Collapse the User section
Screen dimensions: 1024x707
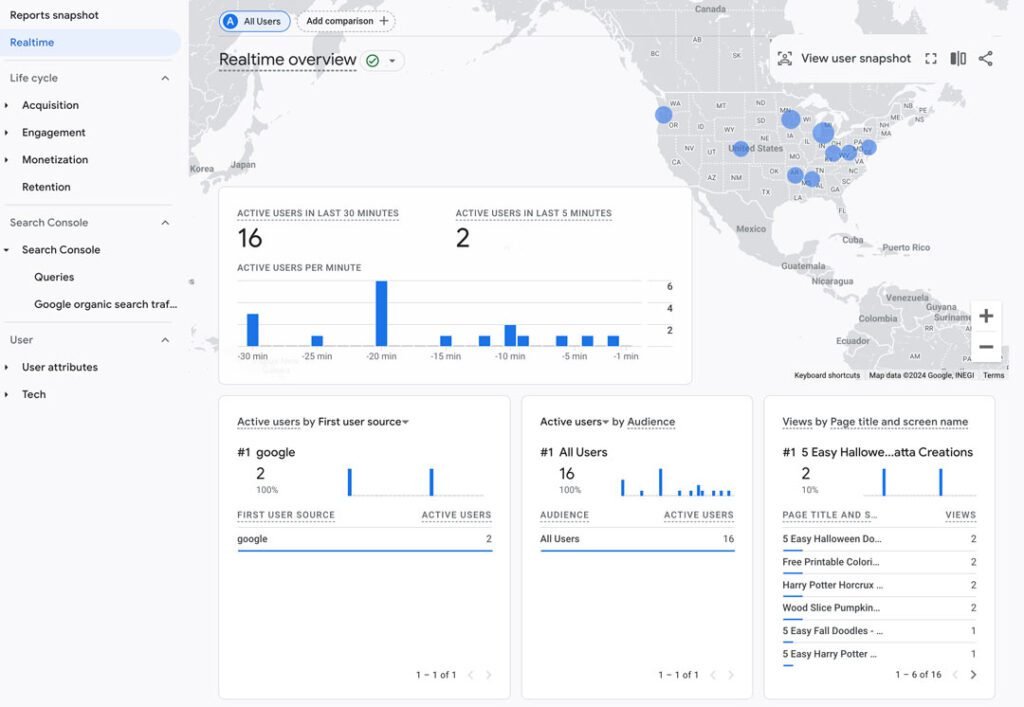(165, 340)
